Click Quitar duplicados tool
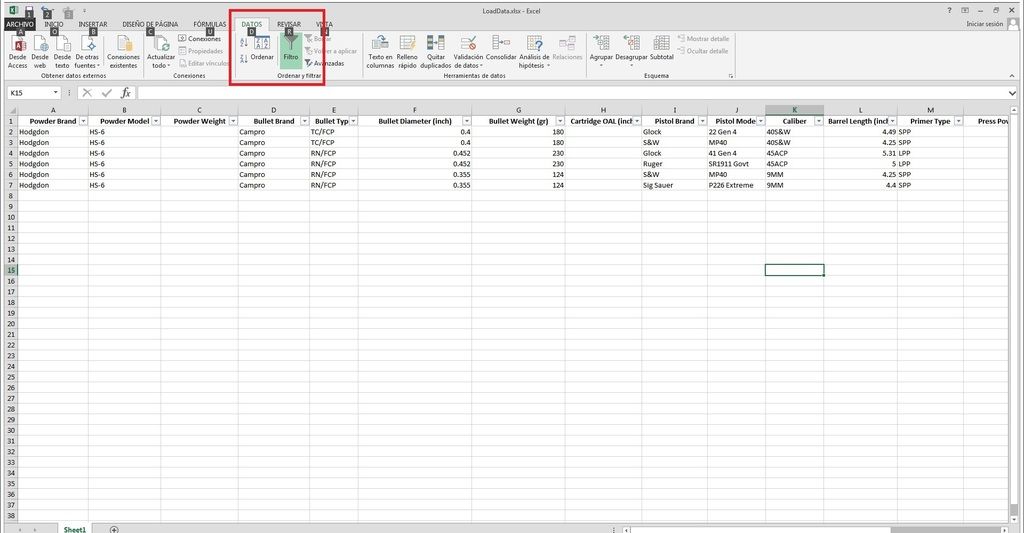The image size is (1024, 533). [x=436, y=52]
